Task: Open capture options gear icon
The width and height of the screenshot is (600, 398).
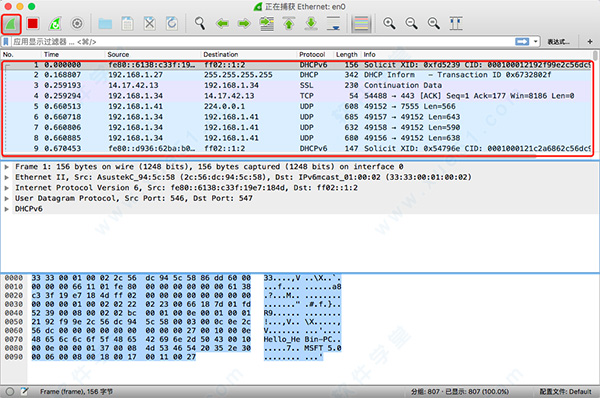Action: pos(77,24)
